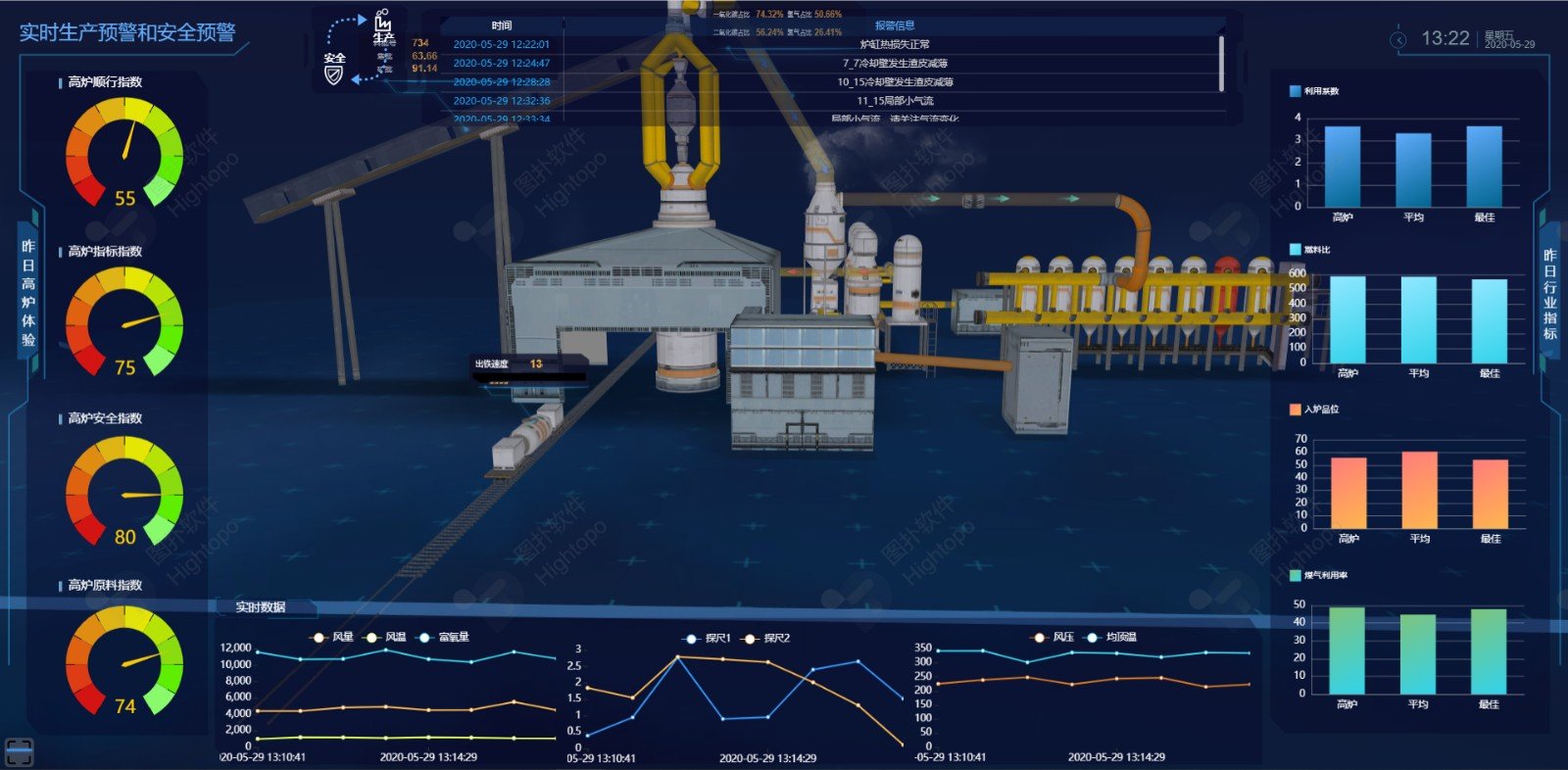The image size is (1568, 770).
Task: Click the 高炉安全指数 gauge showing 80
Action: (124, 490)
